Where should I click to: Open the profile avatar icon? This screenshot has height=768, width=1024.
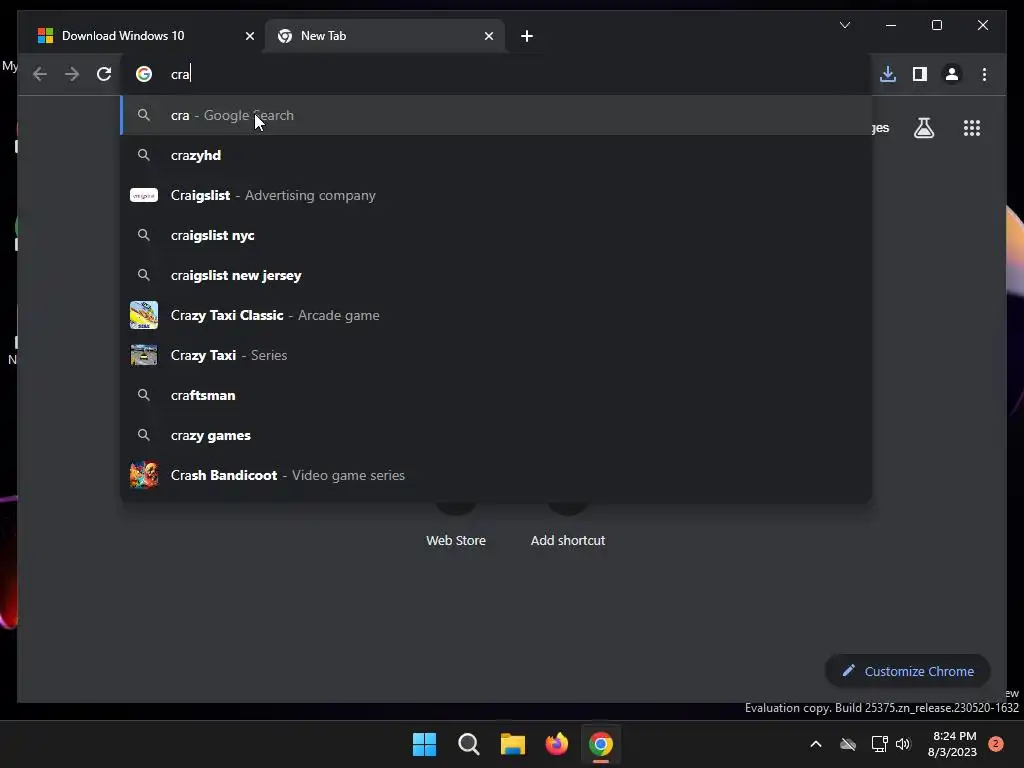[x=952, y=74]
